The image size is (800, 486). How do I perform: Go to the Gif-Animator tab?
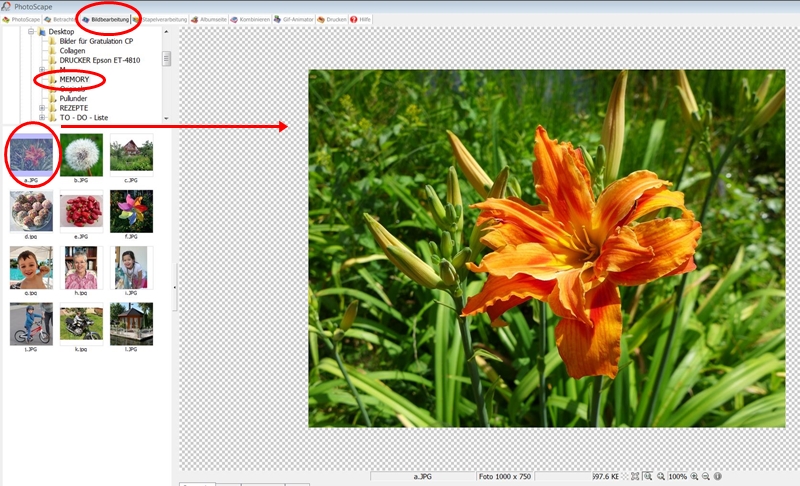294,19
